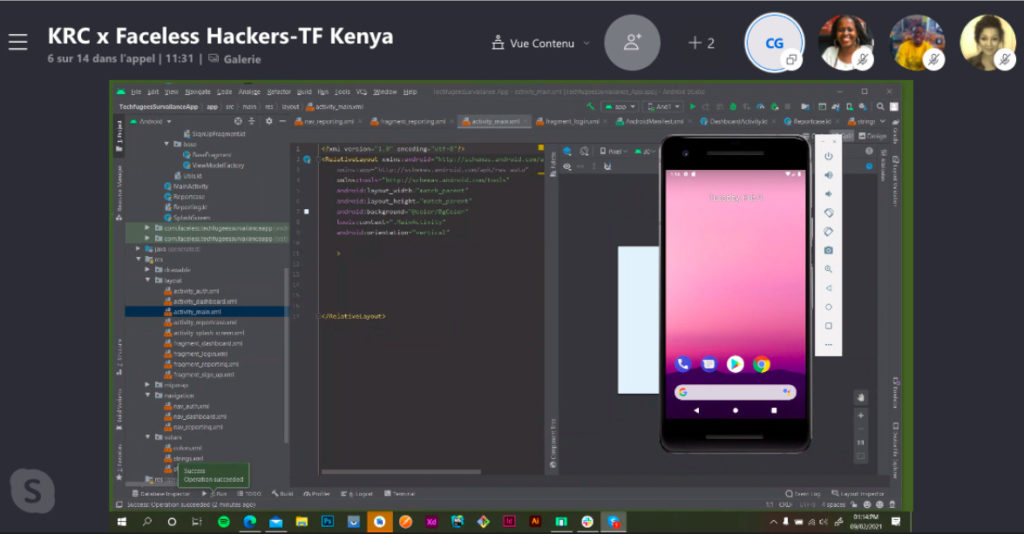Image resolution: width=1024 pixels, height=534 pixels.
Task: Select activity_auth.xml in the layout folder
Action: click(x=192, y=291)
